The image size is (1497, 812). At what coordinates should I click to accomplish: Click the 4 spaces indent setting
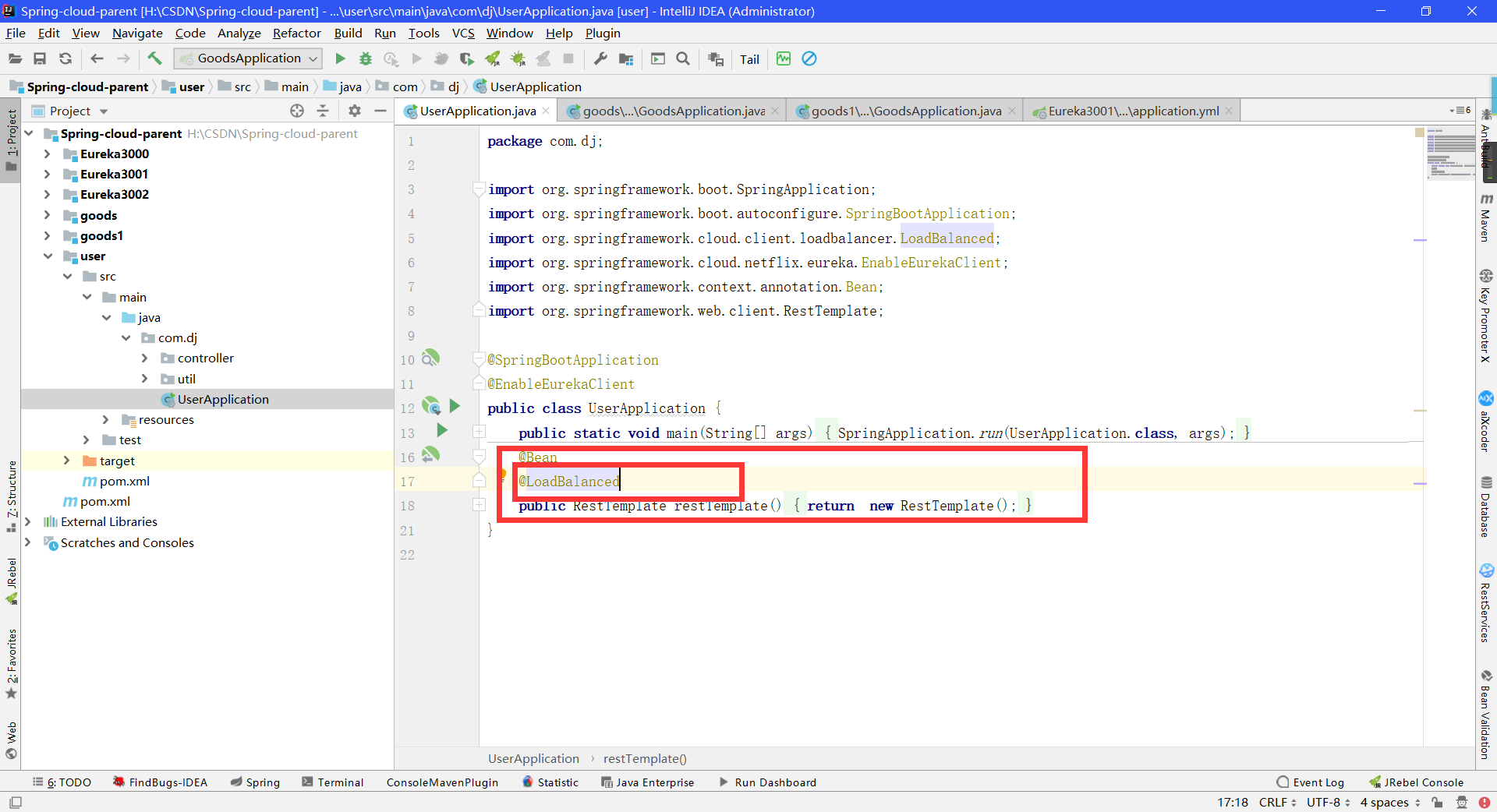click(1390, 802)
